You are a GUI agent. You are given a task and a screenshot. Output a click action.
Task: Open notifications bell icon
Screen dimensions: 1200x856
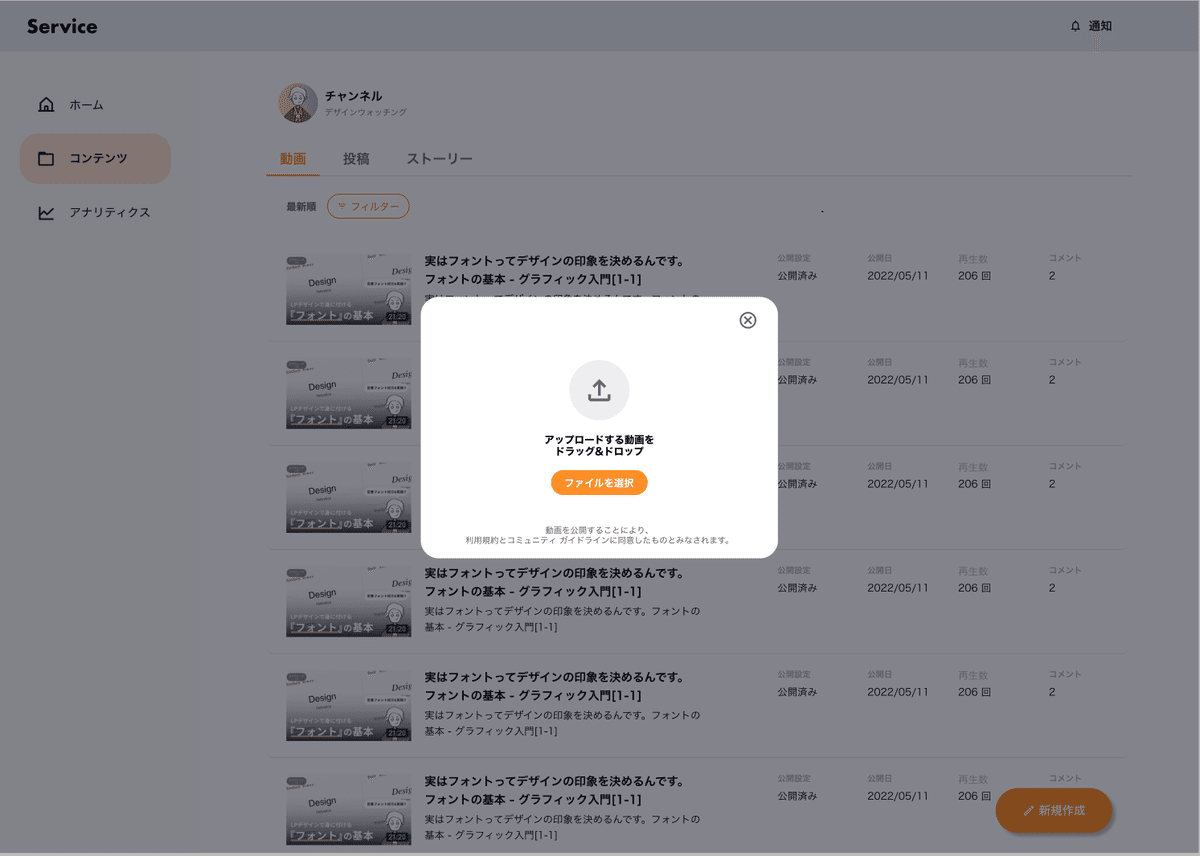(1075, 26)
